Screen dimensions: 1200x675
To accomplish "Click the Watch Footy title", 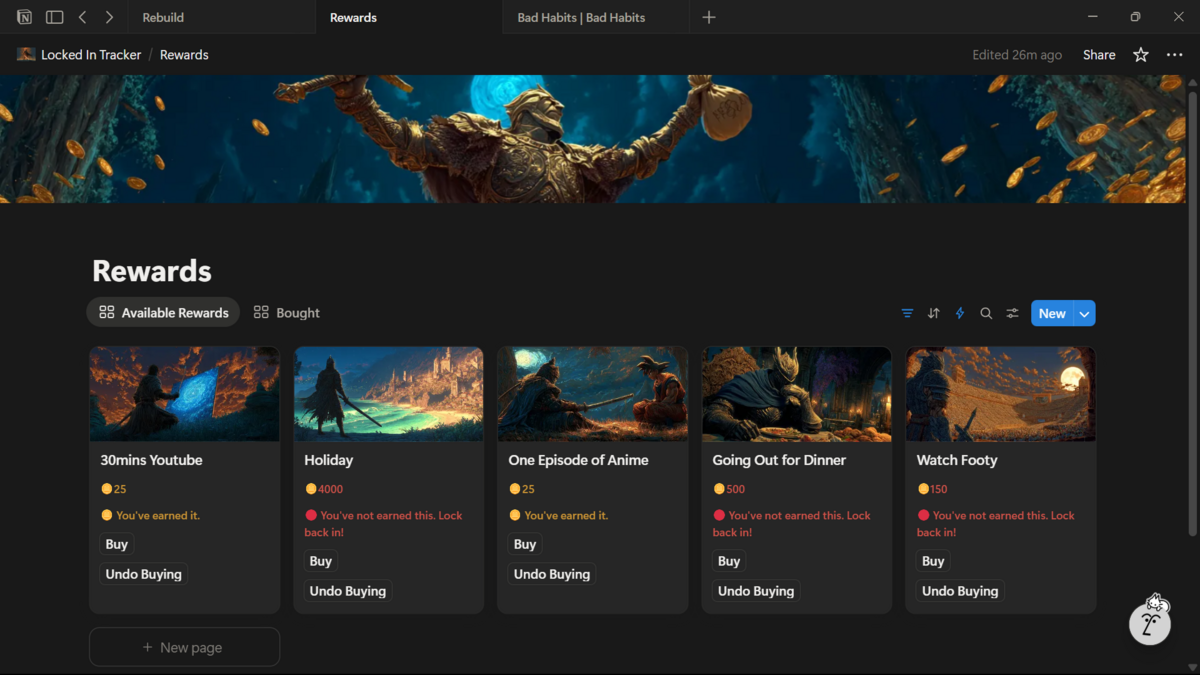I will pos(957,460).
